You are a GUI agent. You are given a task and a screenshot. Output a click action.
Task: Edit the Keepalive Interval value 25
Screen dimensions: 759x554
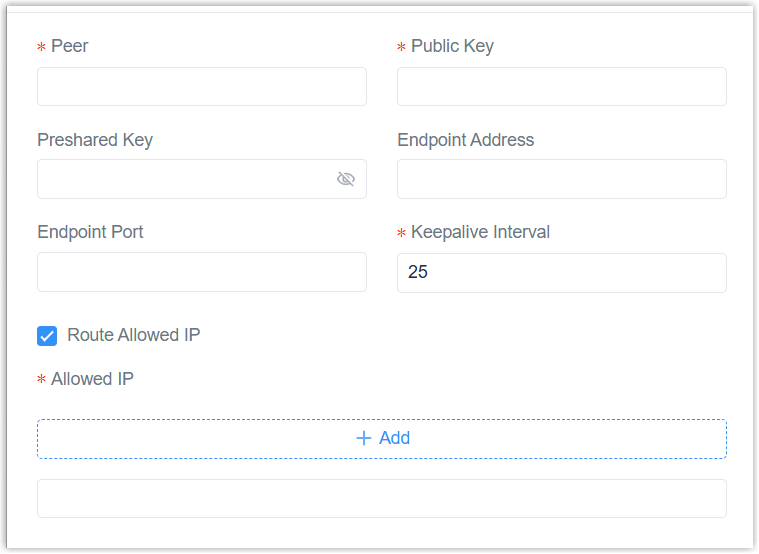point(561,272)
